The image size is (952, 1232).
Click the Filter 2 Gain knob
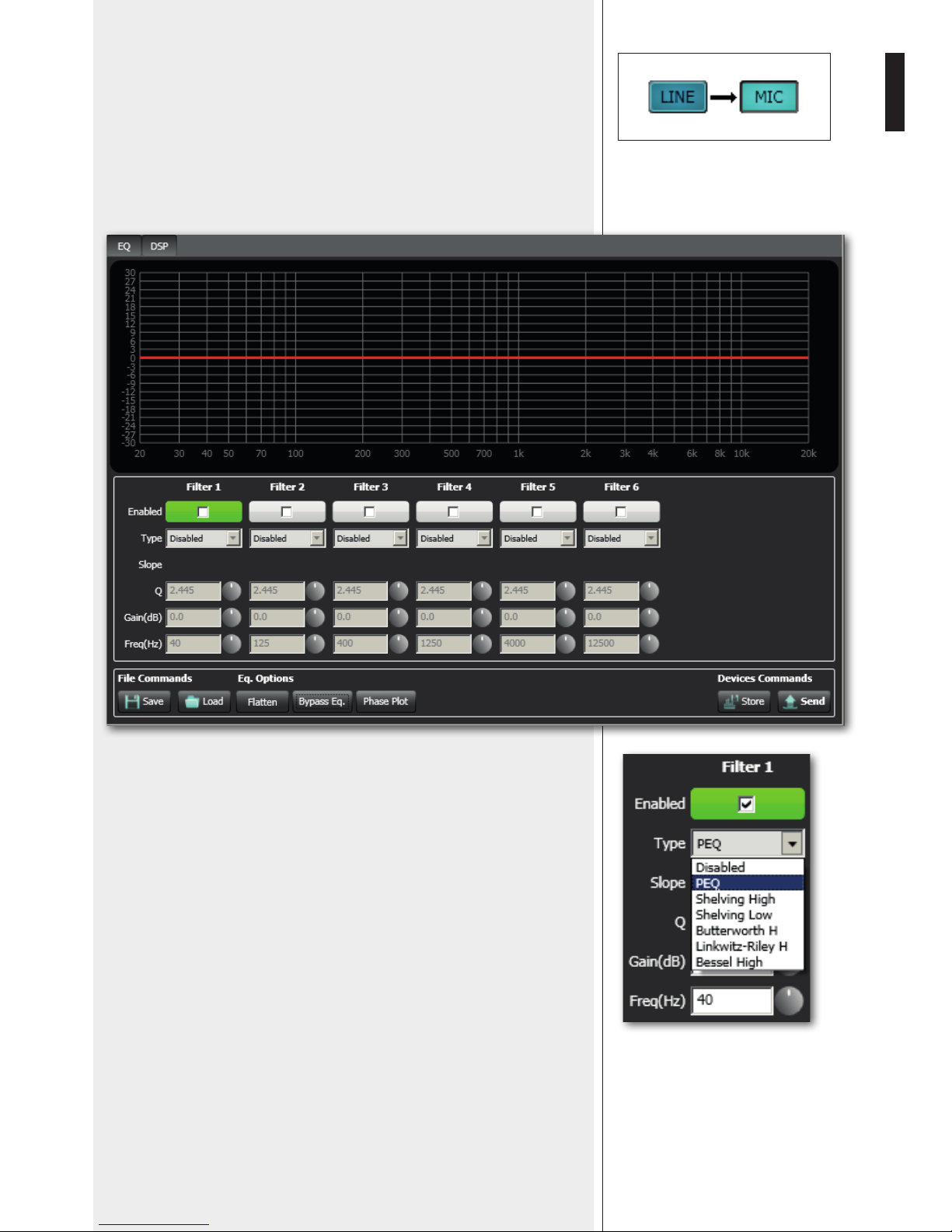[x=316, y=617]
